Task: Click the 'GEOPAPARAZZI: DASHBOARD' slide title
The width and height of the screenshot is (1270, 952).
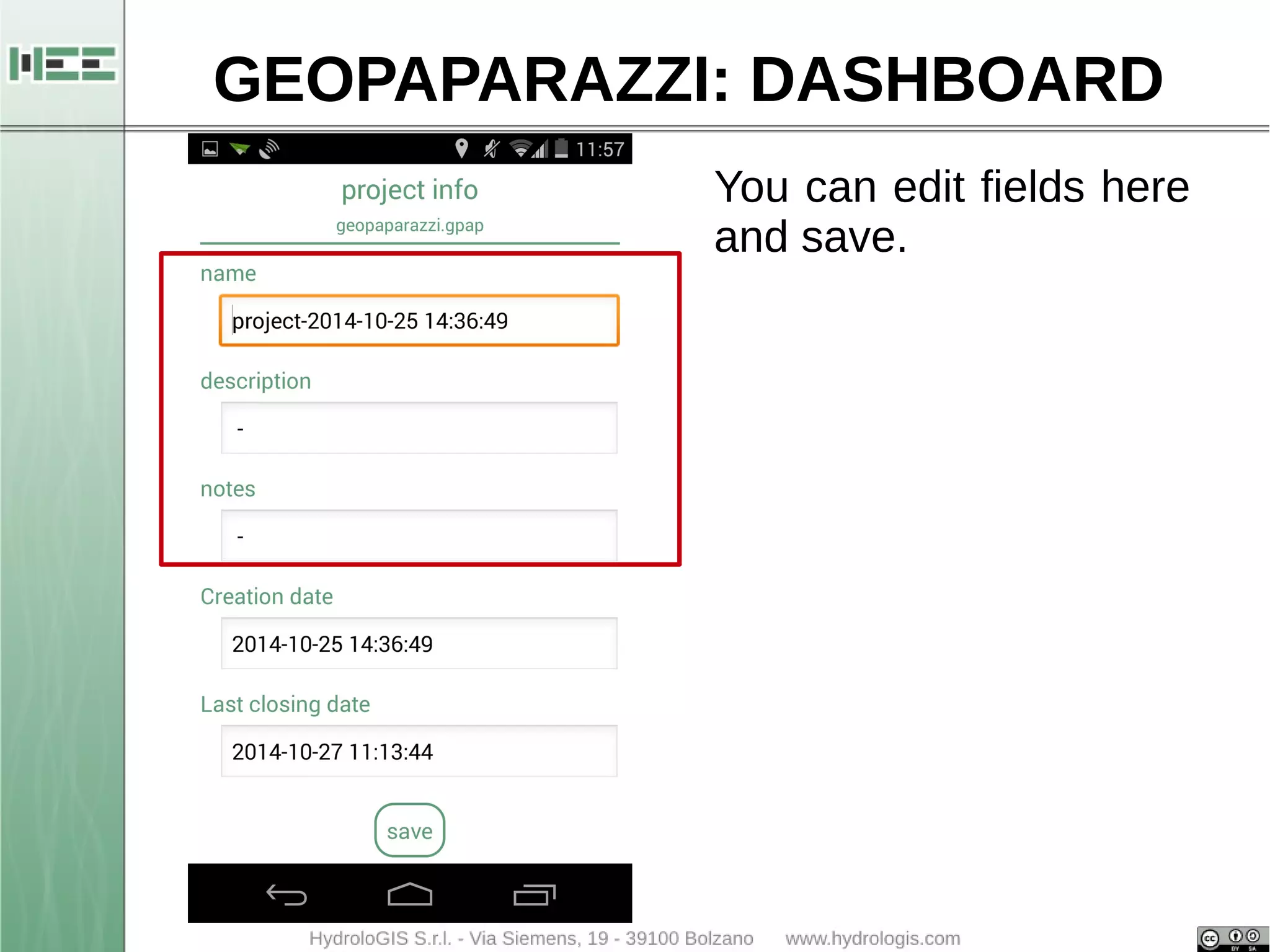Action: pos(688,79)
